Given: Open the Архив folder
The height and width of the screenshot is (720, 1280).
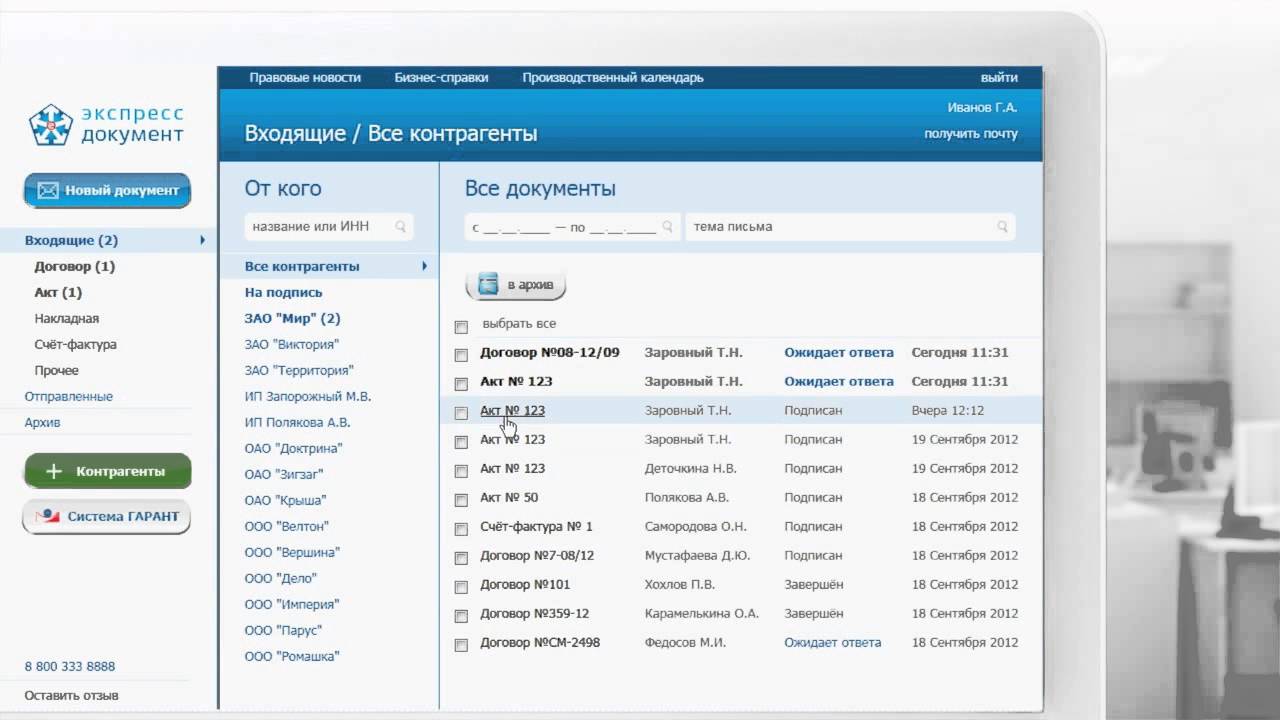Looking at the screenshot, I should pyautogui.click(x=43, y=422).
